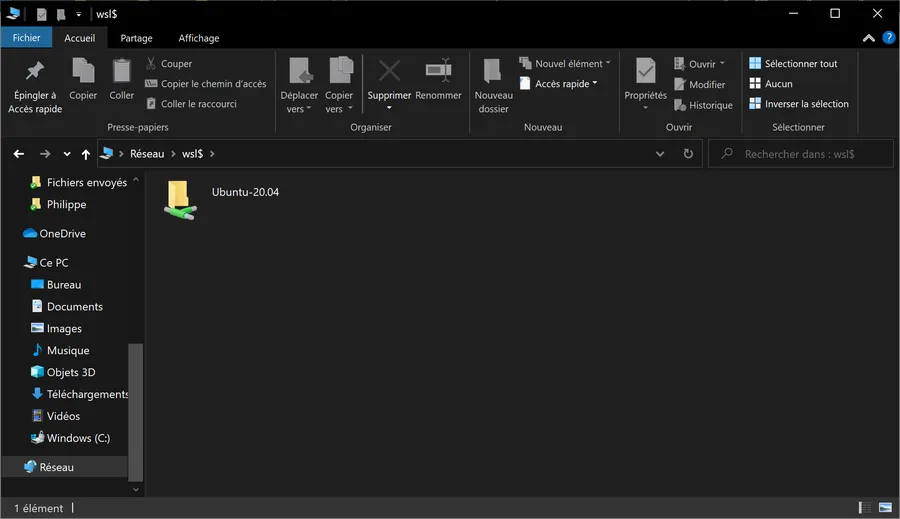Expand the address bar history chevron
Viewport: 900px width, 519px height.
tap(660, 154)
